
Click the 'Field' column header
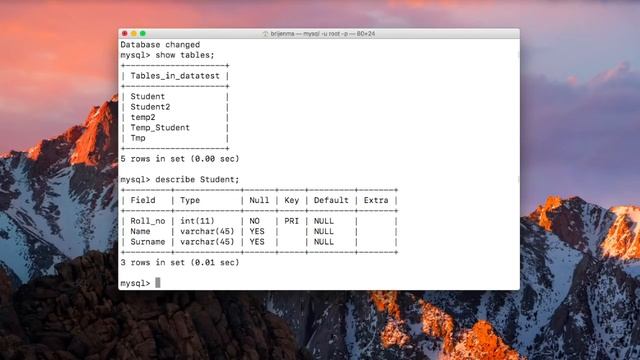coord(143,200)
